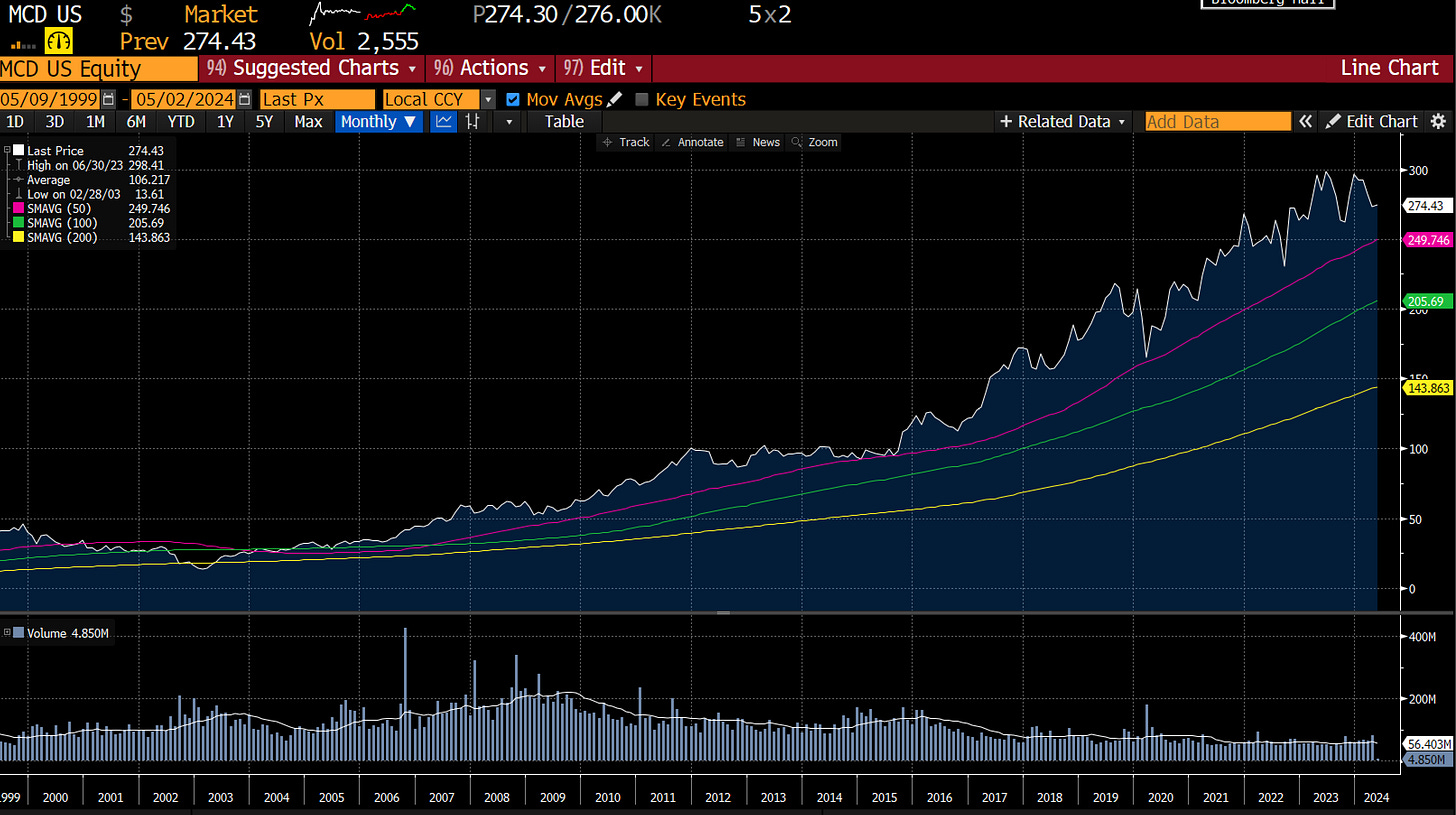Open chart settings gear icon
Screen dimensions: 1456x815
tap(1438, 121)
